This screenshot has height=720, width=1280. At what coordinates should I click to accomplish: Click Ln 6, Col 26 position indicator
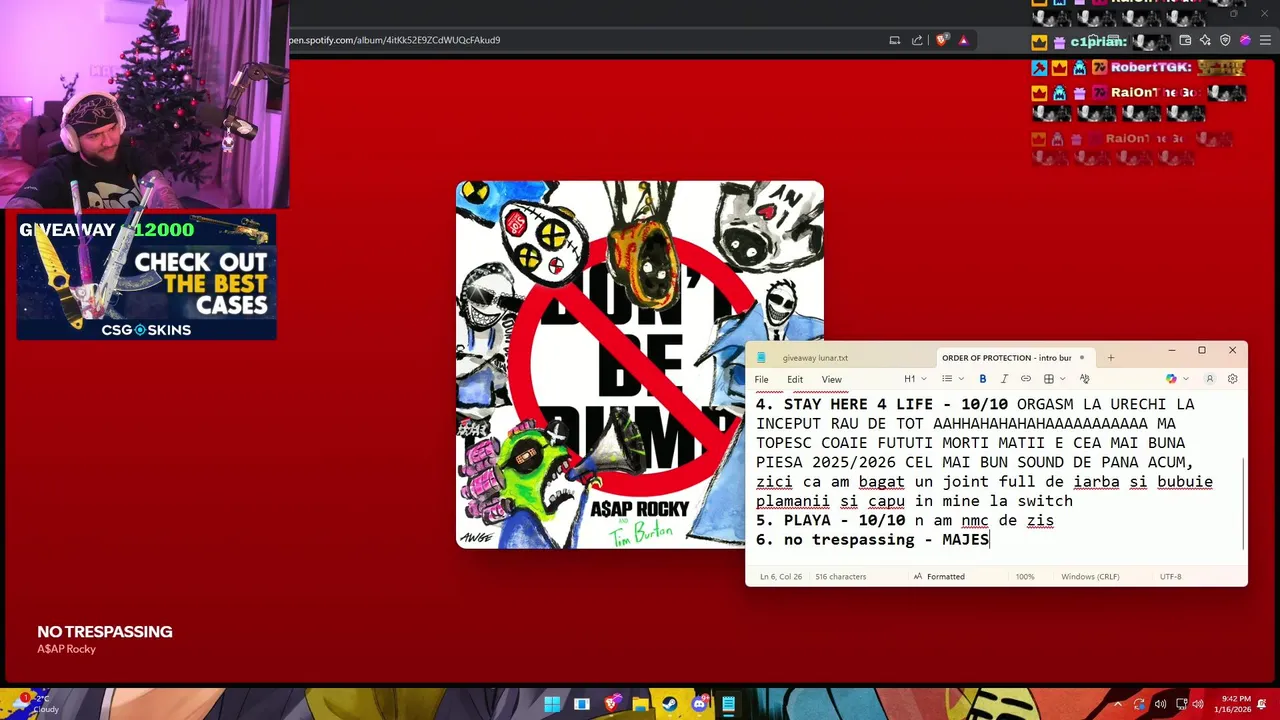pos(781,577)
